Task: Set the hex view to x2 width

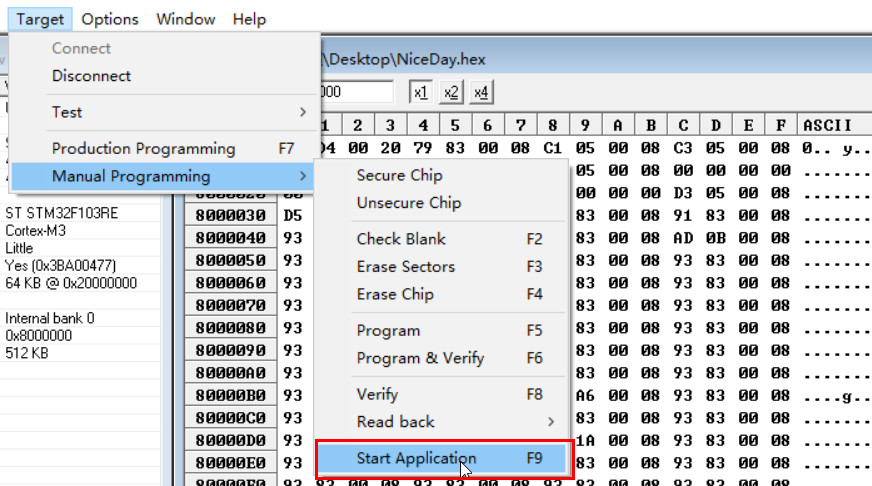Action: pos(451,92)
